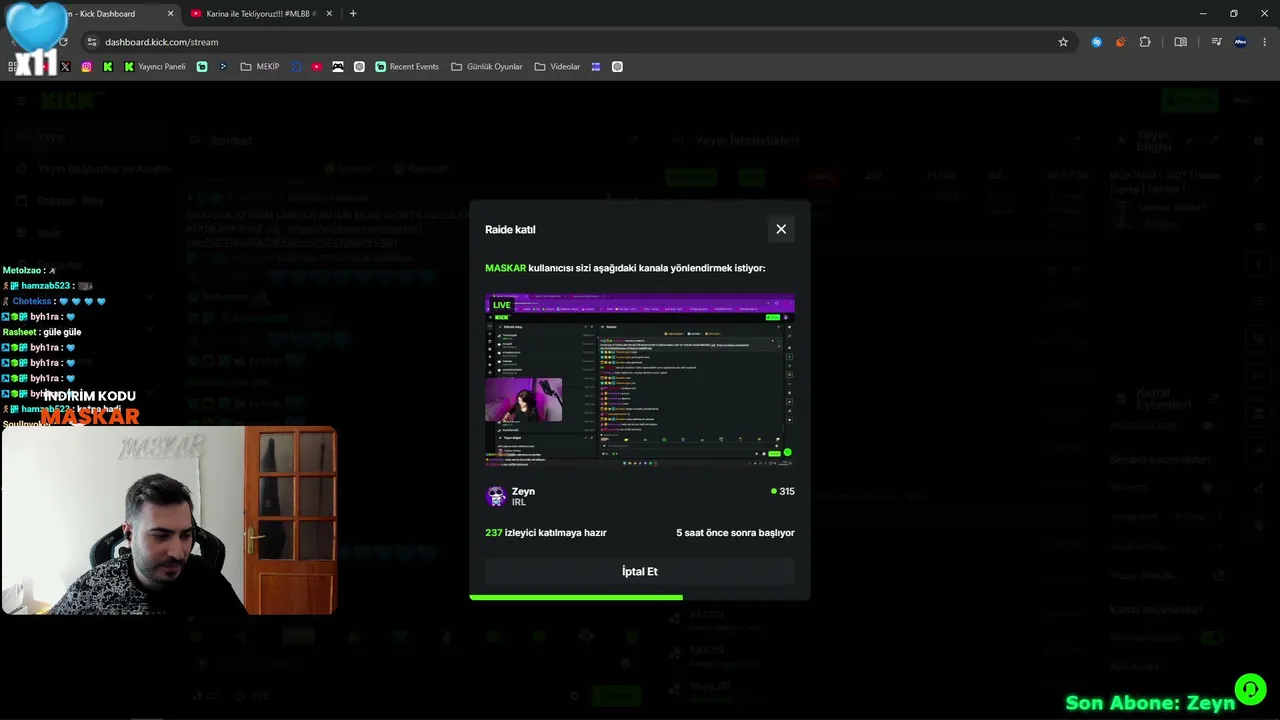Close the 'Karina ile Tekliyoruz!!!' tab
The width and height of the screenshot is (1280, 720).
(328, 14)
